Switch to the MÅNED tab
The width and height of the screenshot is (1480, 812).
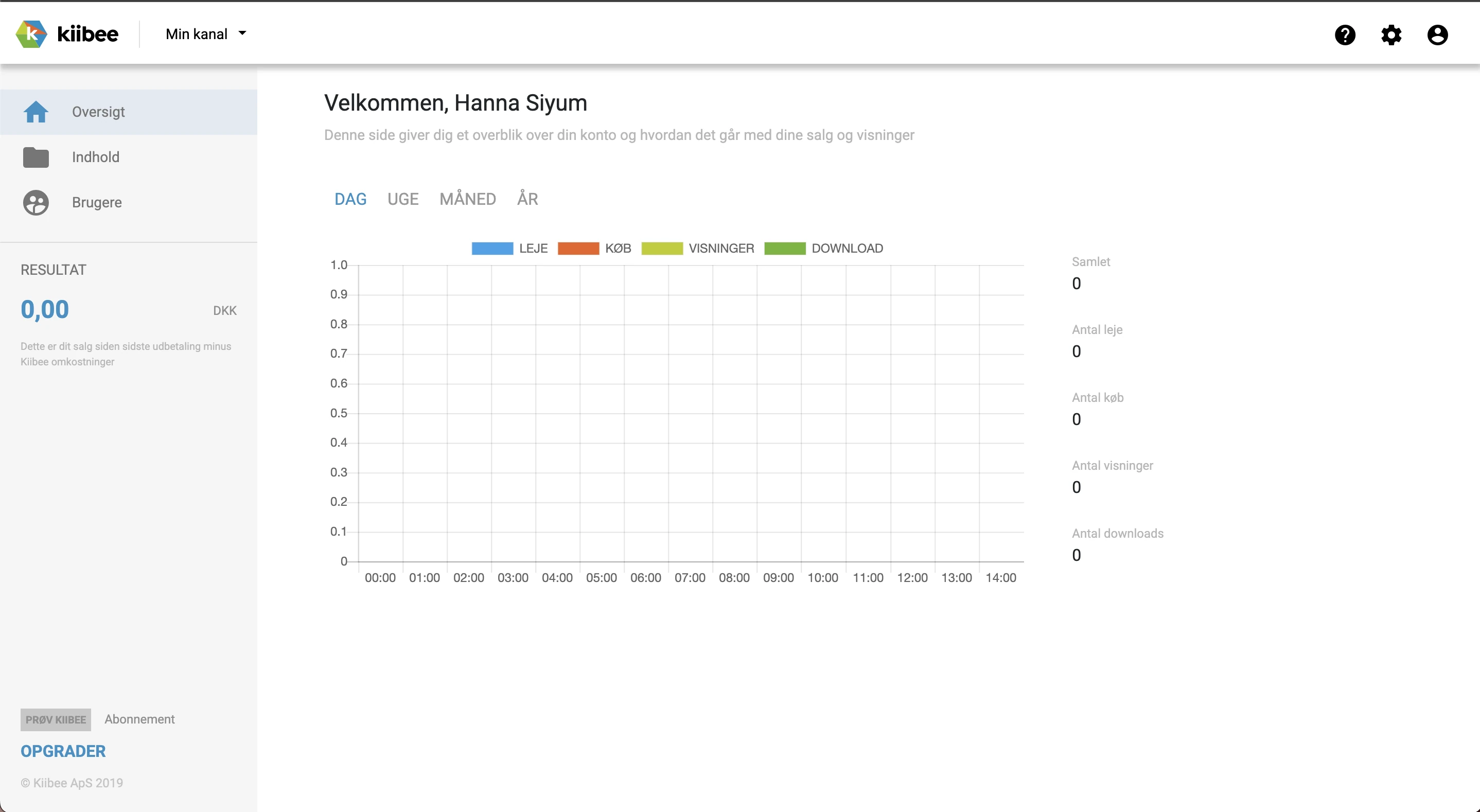click(x=468, y=199)
